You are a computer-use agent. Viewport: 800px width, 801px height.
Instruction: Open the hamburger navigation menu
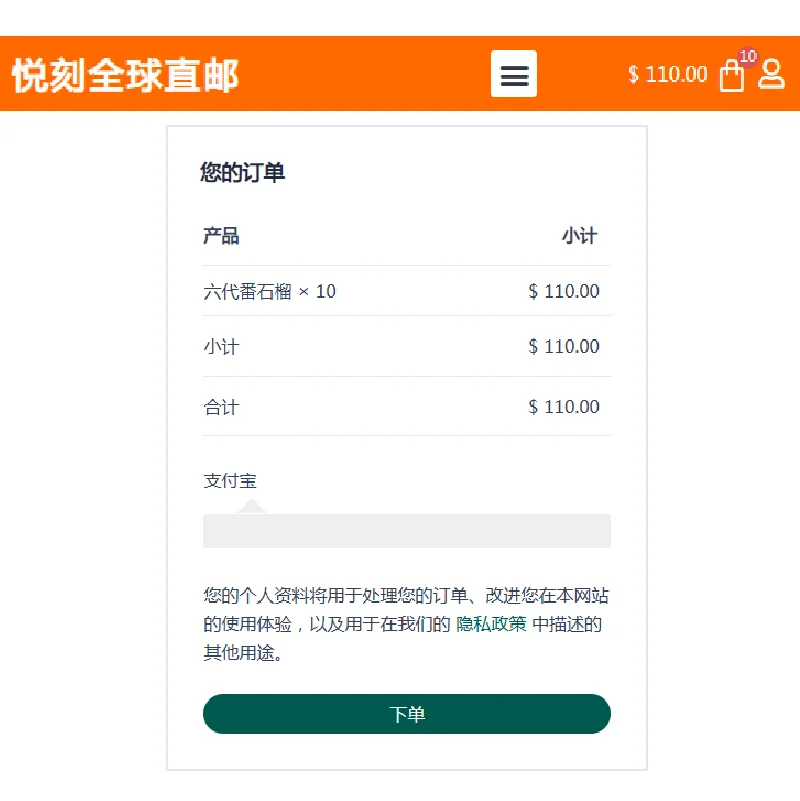pyautogui.click(x=513, y=74)
